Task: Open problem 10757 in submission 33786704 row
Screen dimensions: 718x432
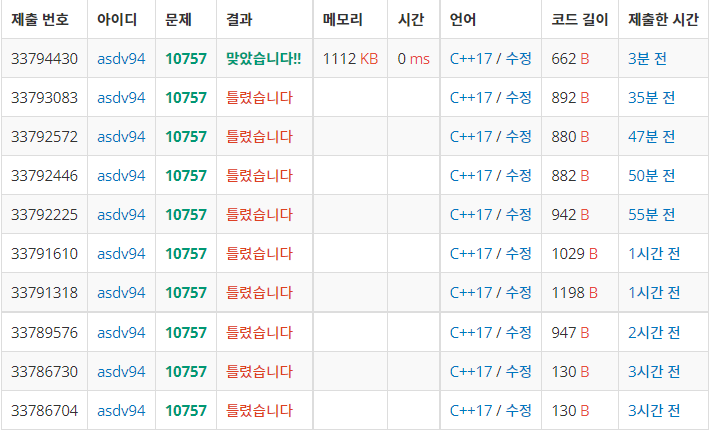Action: (x=186, y=410)
